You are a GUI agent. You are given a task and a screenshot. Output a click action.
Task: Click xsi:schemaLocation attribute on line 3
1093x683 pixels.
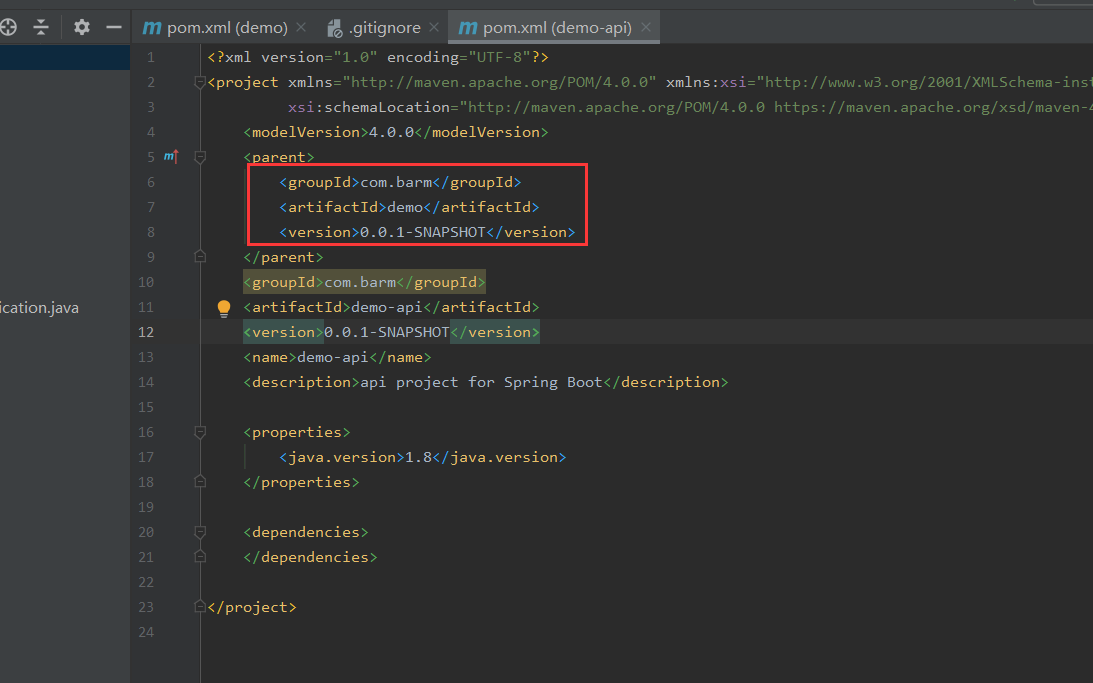(369, 107)
